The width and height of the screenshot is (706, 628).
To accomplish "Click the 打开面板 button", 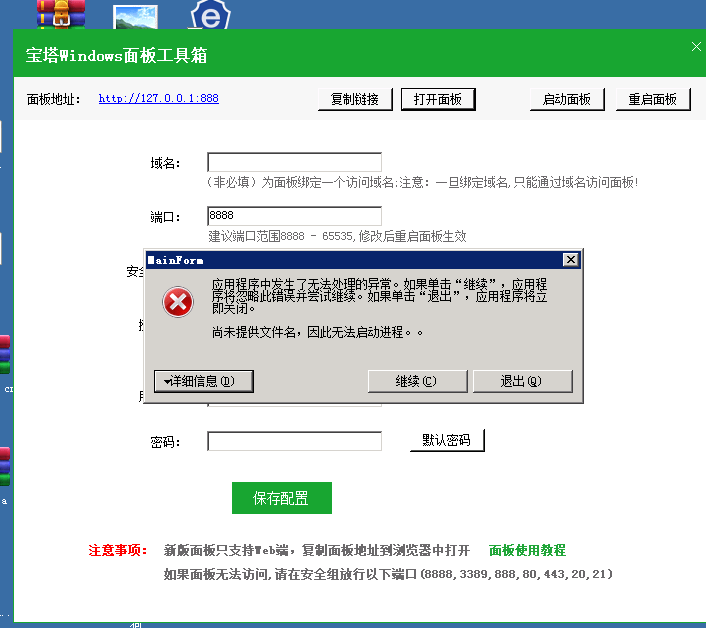I will coord(438,99).
